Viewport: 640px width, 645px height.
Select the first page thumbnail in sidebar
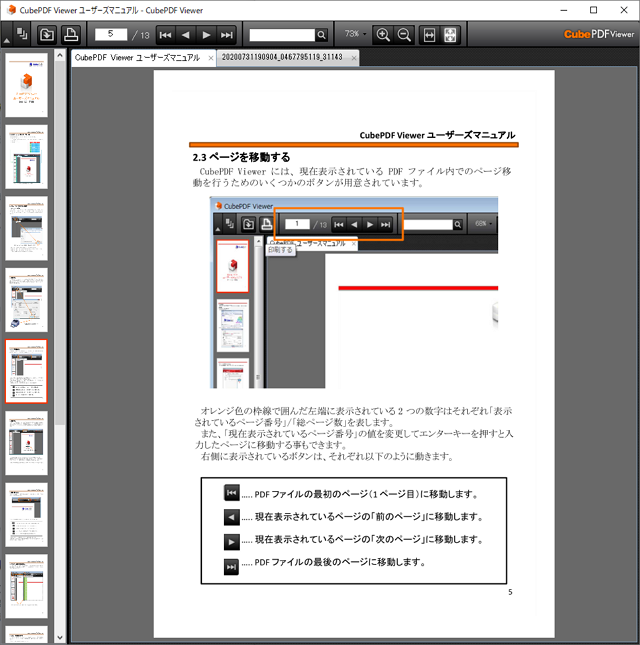click(x=25, y=83)
